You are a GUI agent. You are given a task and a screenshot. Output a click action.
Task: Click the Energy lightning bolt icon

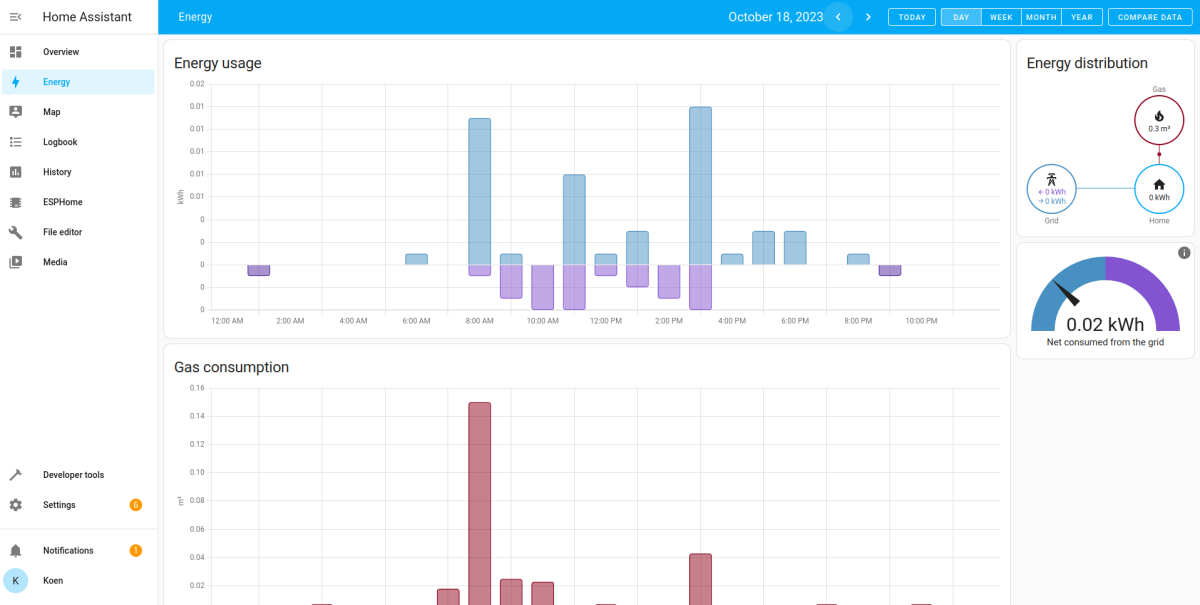click(x=16, y=82)
